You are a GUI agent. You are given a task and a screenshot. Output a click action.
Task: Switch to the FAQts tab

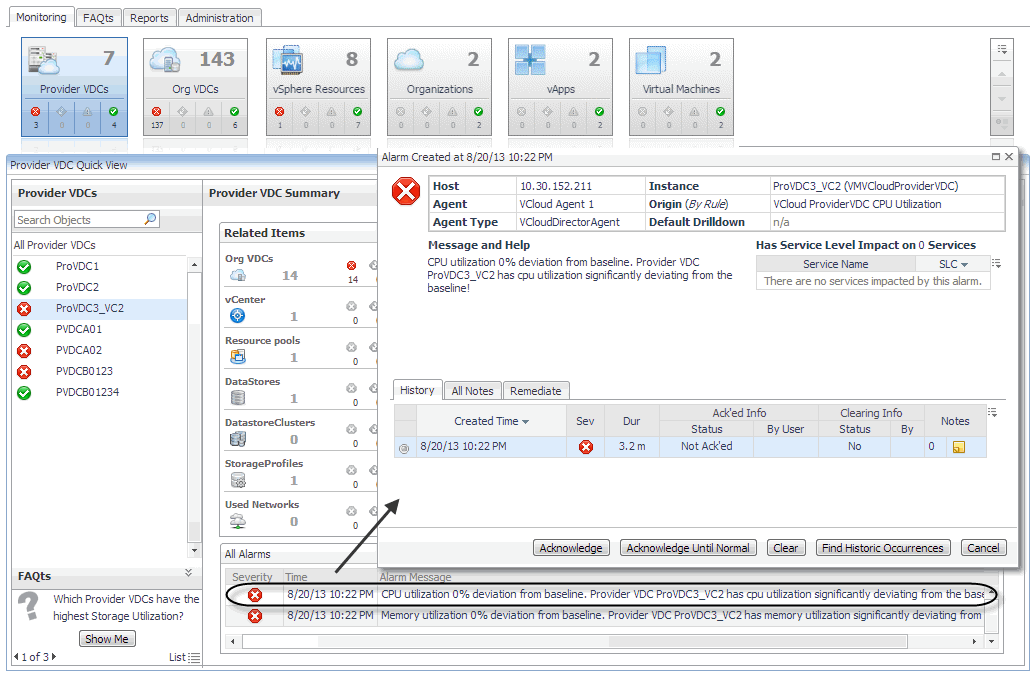[x=98, y=18]
